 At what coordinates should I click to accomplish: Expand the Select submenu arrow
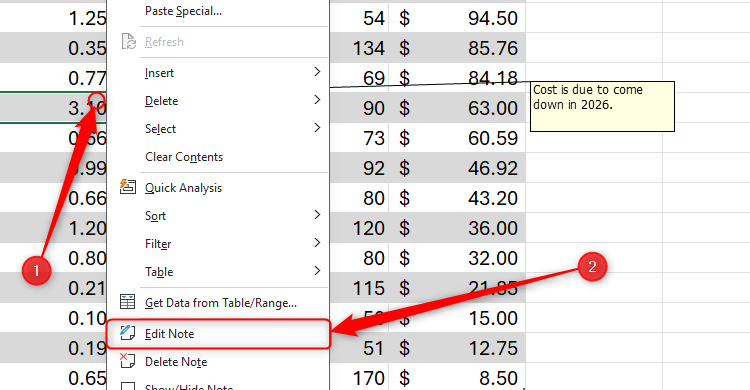click(317, 127)
